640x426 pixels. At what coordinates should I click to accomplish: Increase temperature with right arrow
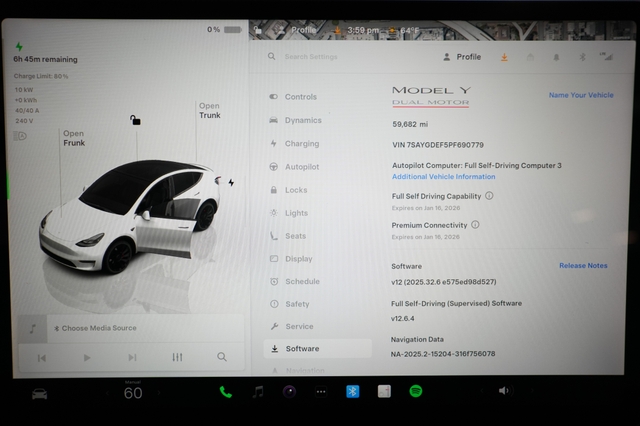point(159,393)
